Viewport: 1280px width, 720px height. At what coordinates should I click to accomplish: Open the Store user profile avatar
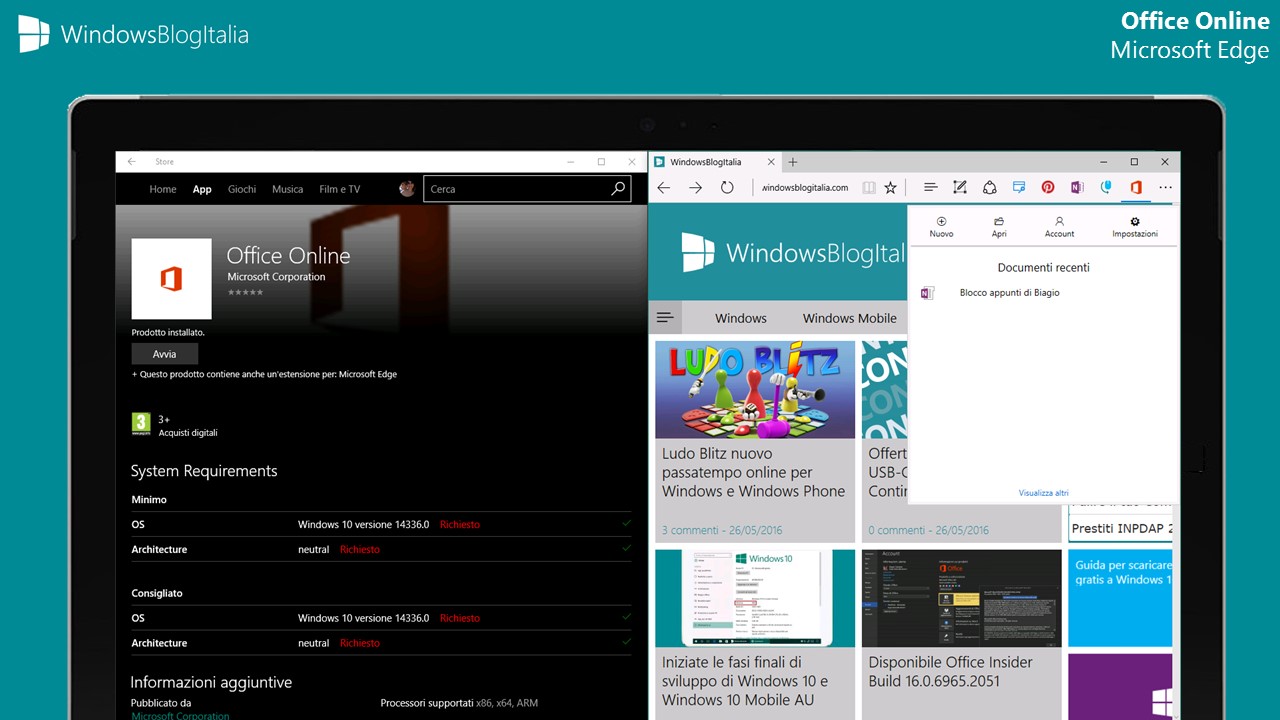click(x=407, y=188)
